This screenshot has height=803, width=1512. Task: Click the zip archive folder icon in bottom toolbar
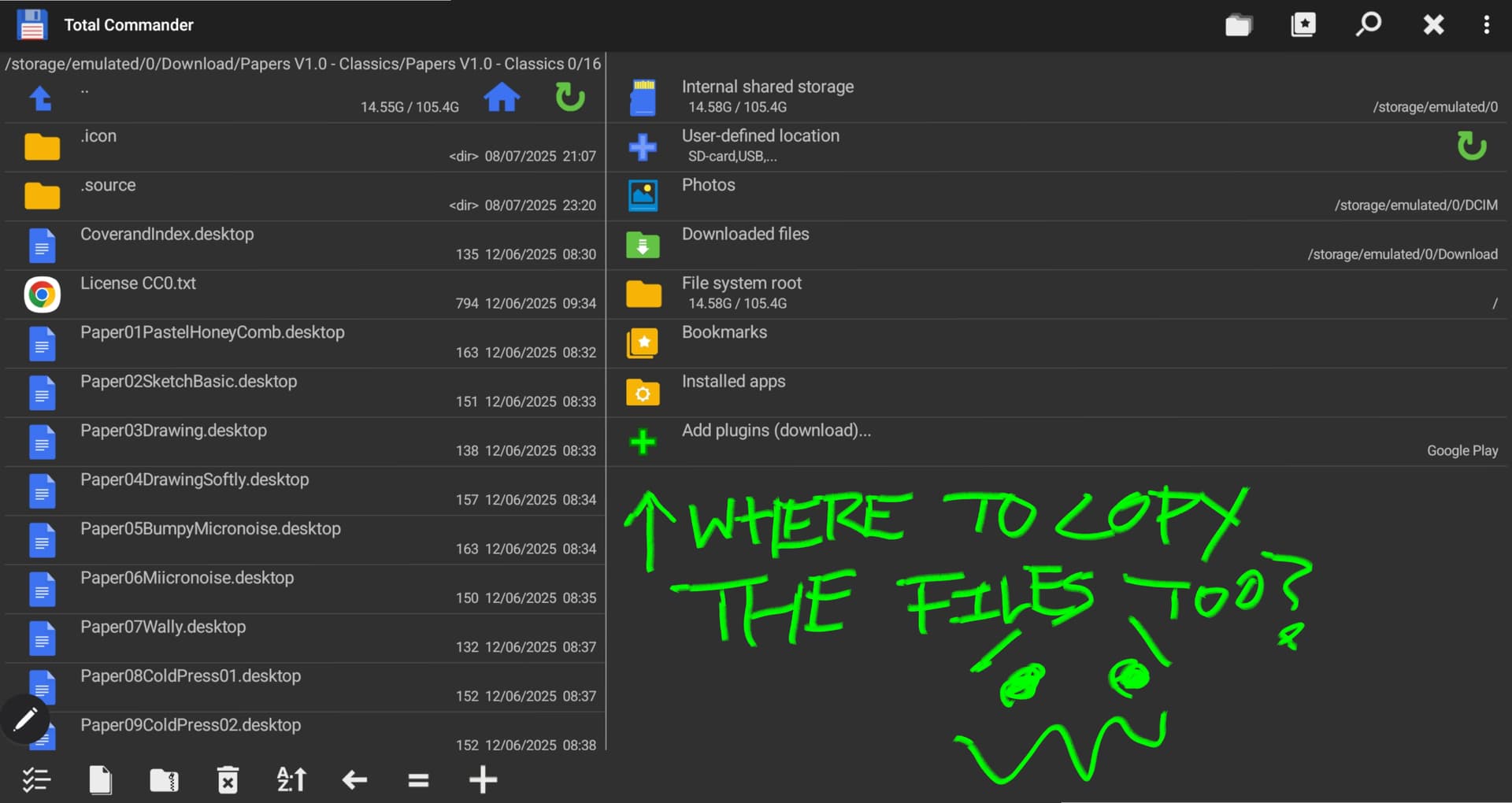164,780
